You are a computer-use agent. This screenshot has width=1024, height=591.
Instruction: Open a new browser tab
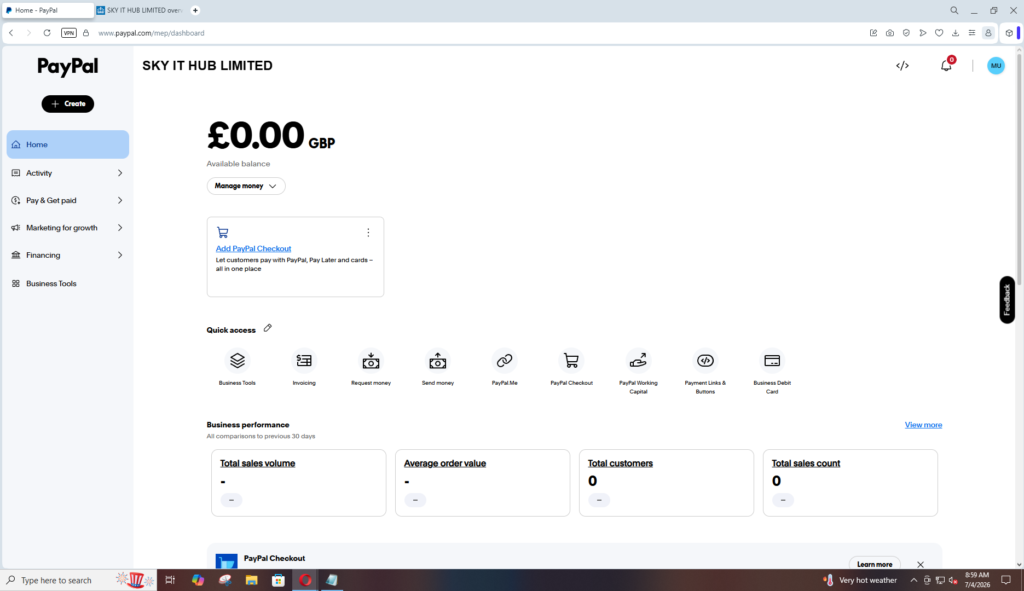pyautogui.click(x=195, y=10)
